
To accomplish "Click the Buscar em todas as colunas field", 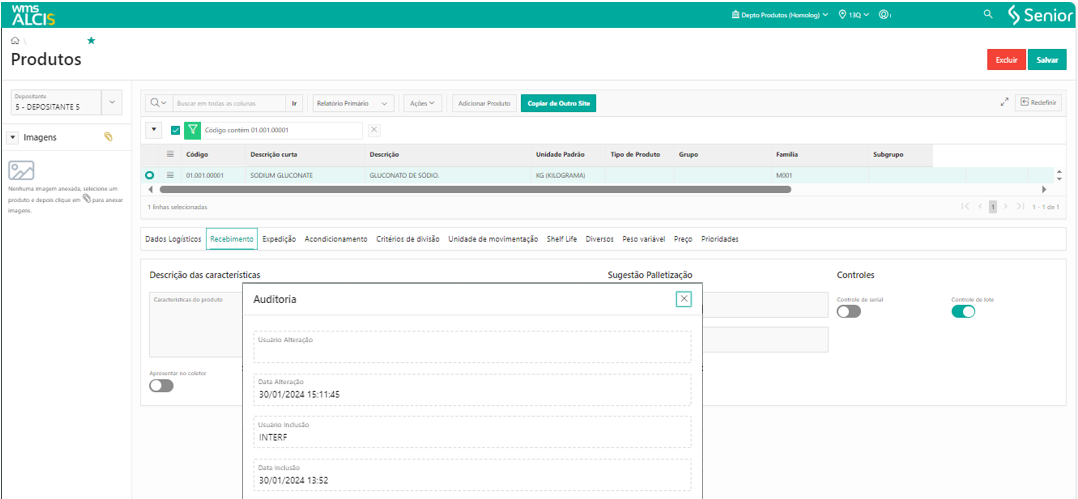I will (229, 103).
